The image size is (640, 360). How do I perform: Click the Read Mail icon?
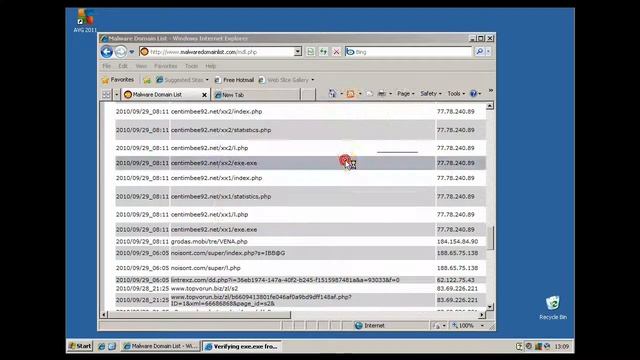[369, 94]
